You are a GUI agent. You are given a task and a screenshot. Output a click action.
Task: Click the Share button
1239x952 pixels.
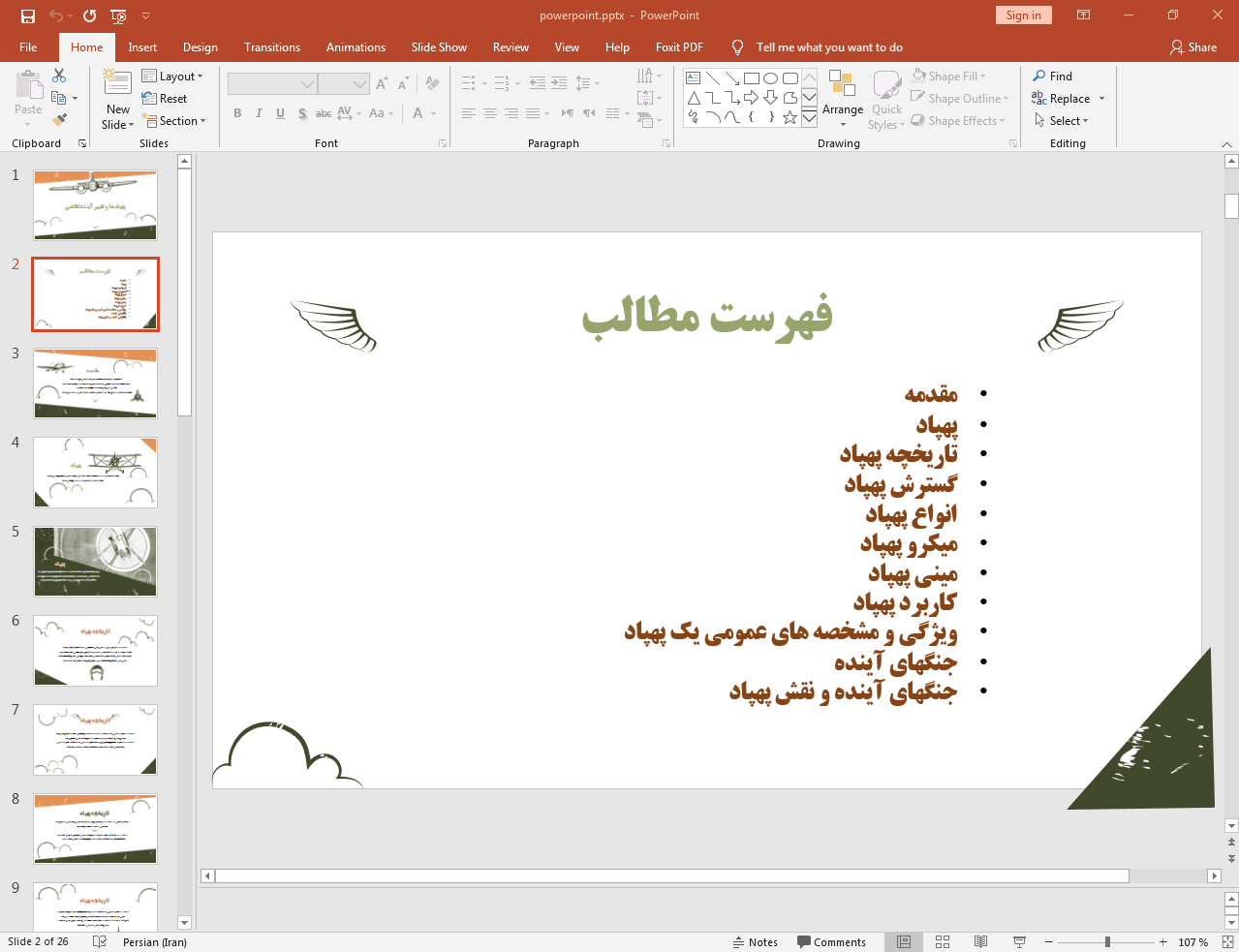point(1193,46)
